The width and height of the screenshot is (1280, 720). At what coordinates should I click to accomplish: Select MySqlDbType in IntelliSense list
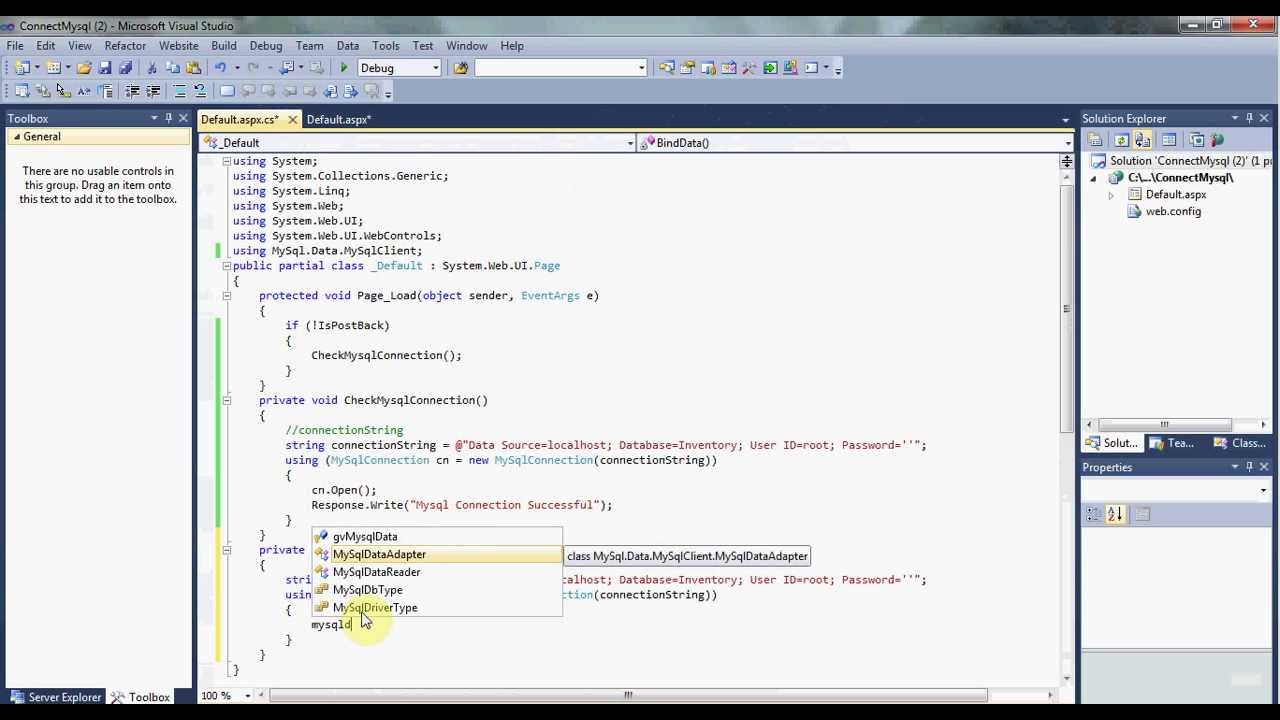tap(367, 590)
